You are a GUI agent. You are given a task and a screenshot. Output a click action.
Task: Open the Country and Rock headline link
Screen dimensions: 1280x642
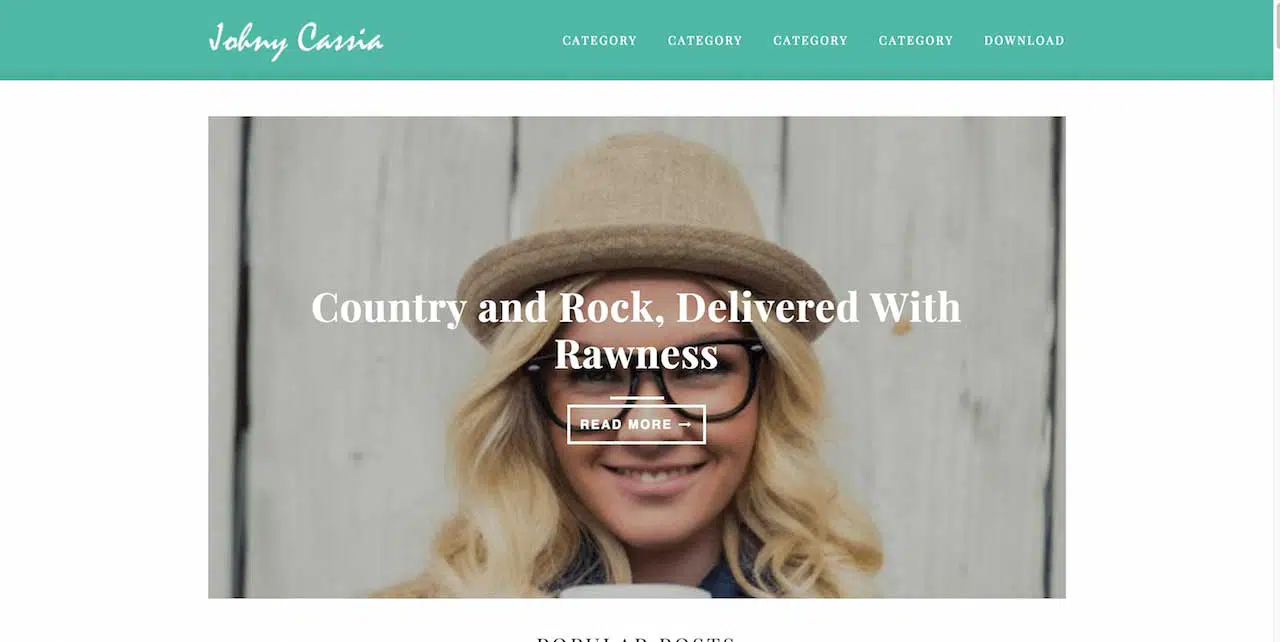pos(636,330)
